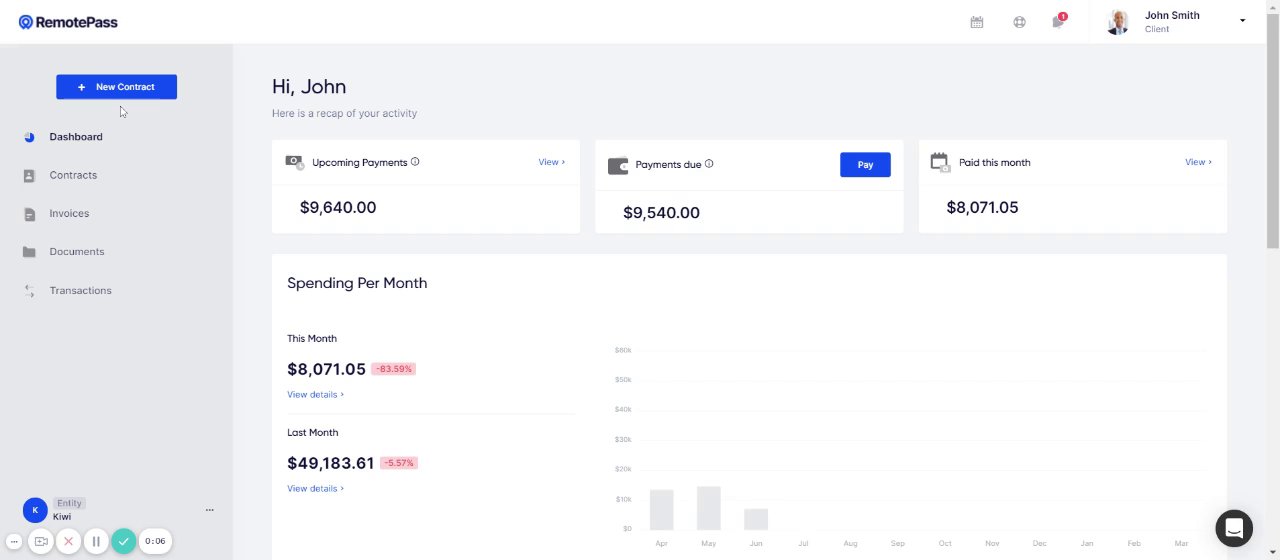Open notifications bell with red badge
Viewport: 1280px width, 560px height.
(x=1058, y=21)
